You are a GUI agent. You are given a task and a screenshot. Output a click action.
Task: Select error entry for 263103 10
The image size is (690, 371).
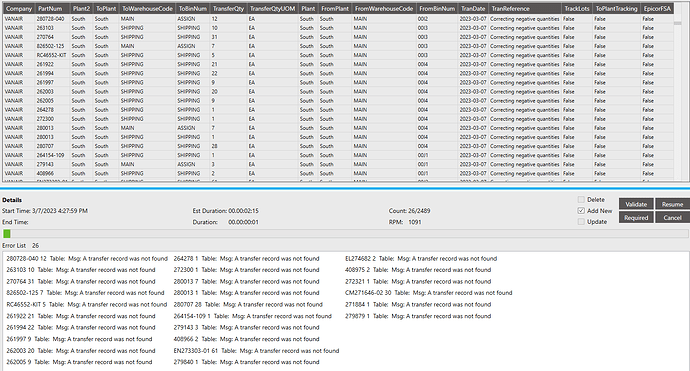coord(81,270)
